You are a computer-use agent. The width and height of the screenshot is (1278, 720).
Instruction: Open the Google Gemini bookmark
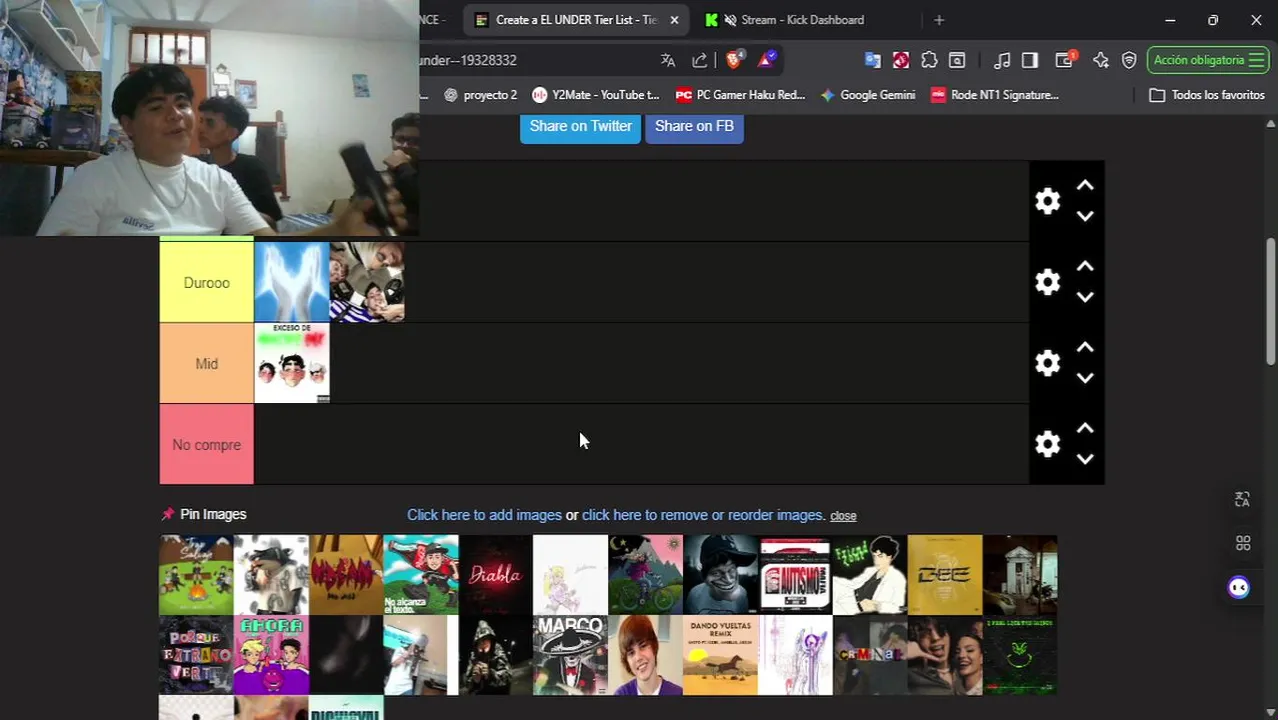[868, 95]
